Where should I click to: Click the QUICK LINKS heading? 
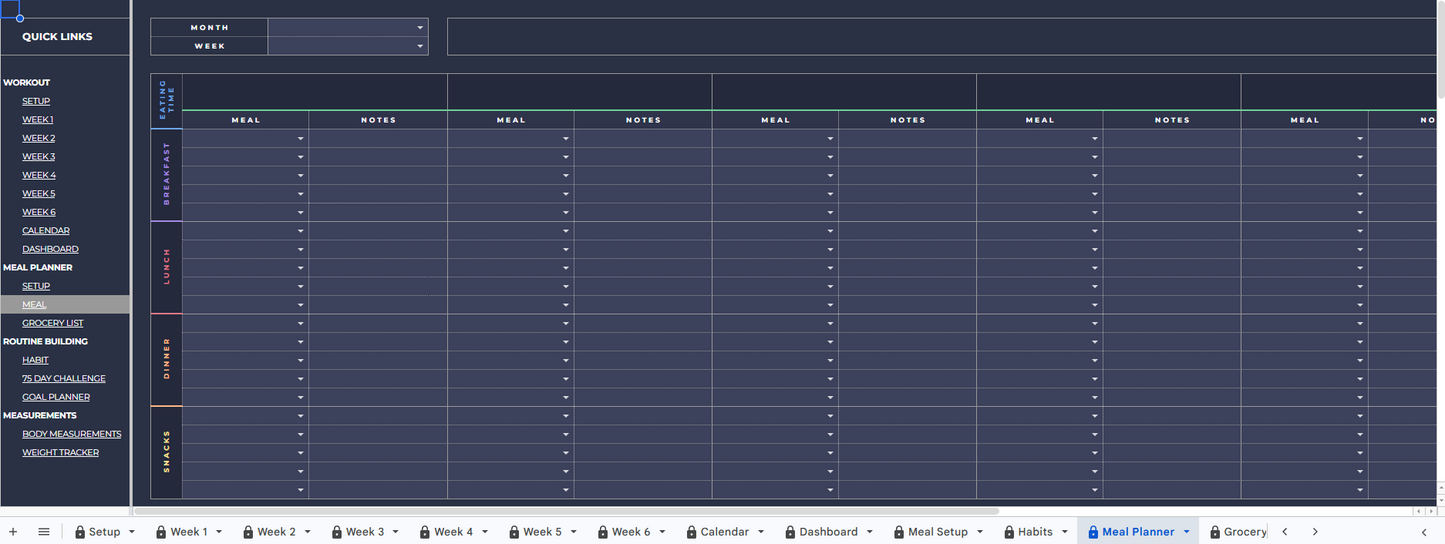coord(57,37)
